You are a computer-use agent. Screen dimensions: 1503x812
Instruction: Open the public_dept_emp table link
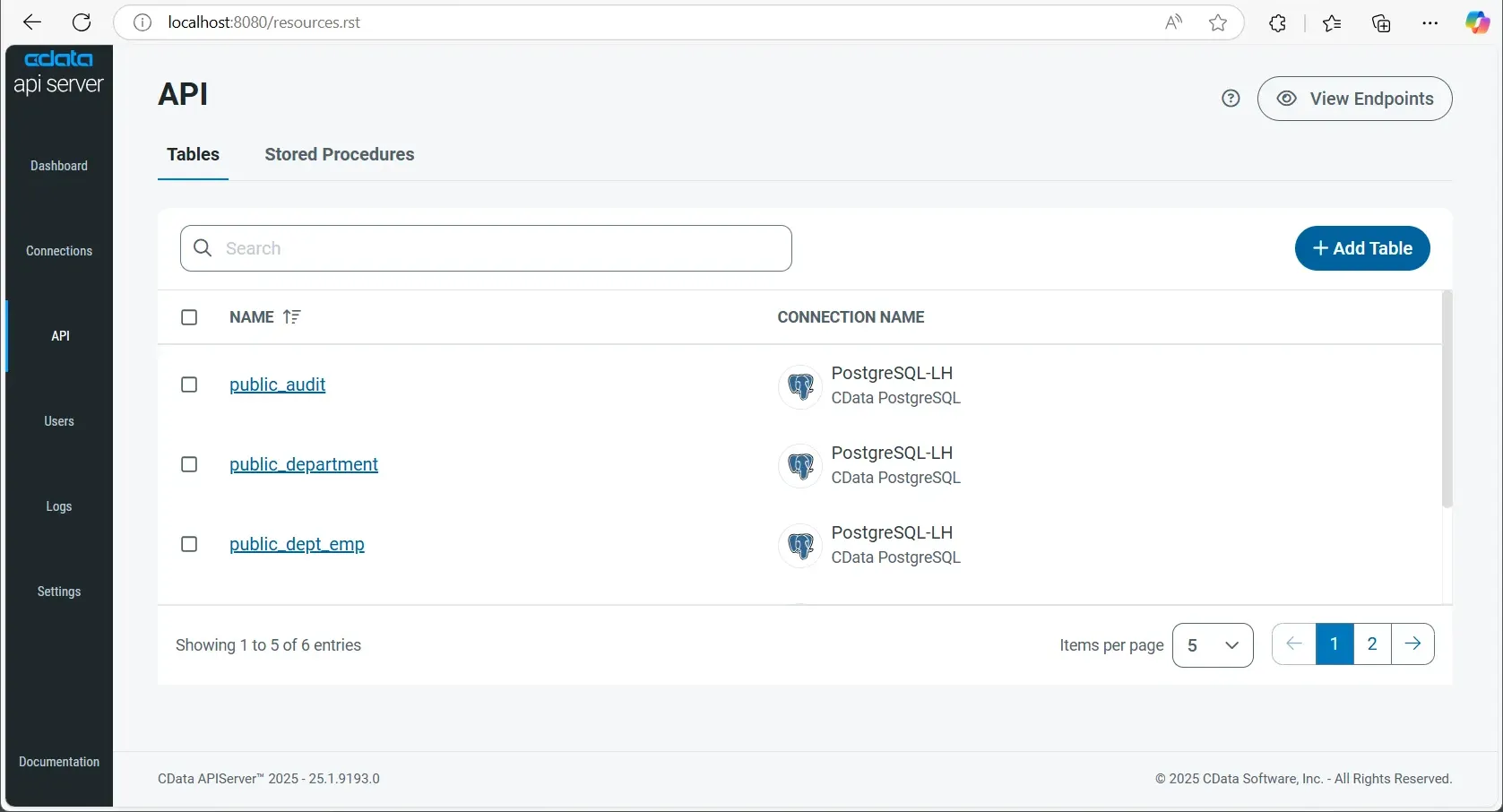click(297, 544)
